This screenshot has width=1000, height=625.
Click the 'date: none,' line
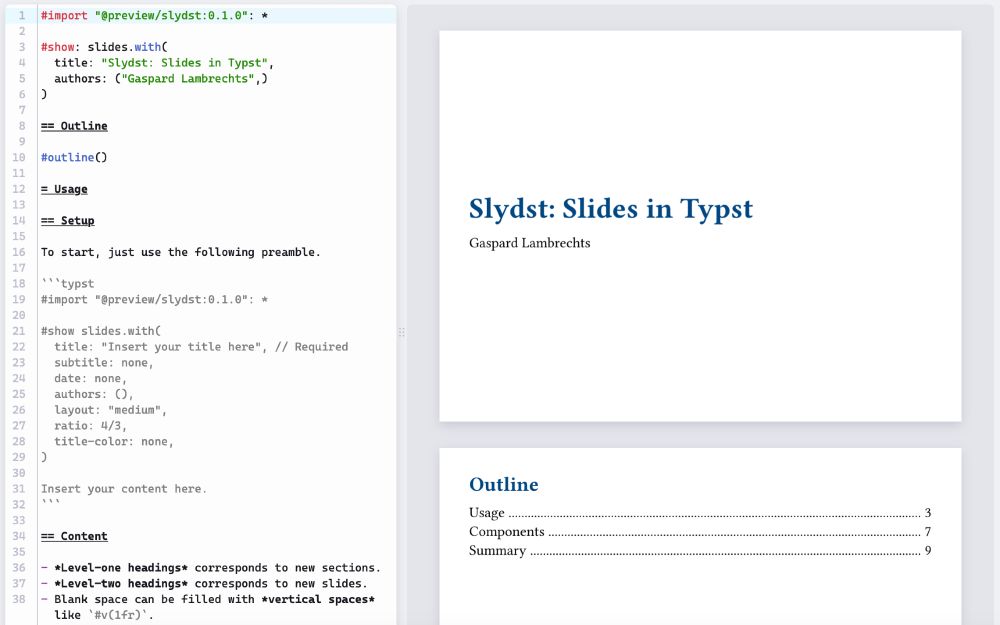91,379
